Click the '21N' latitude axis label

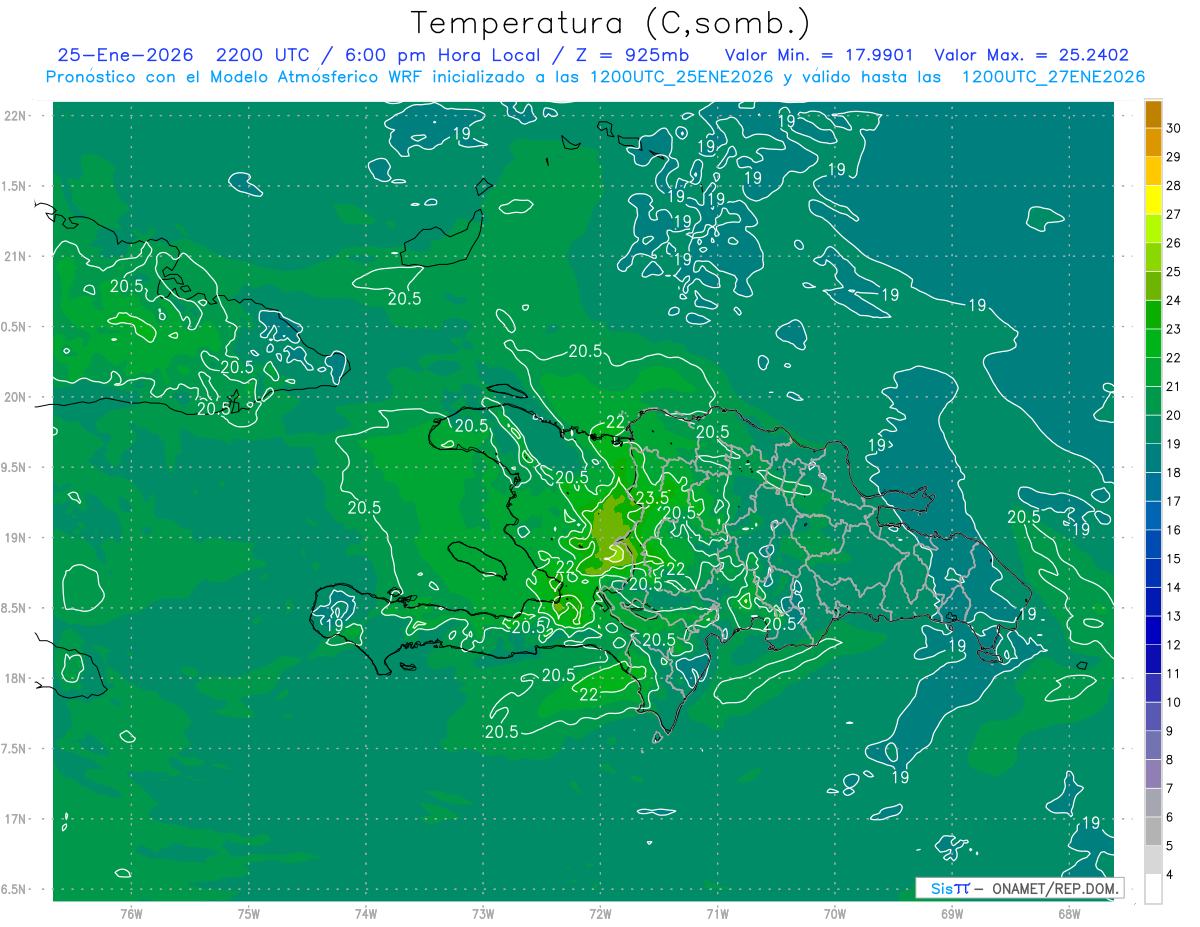point(17,256)
